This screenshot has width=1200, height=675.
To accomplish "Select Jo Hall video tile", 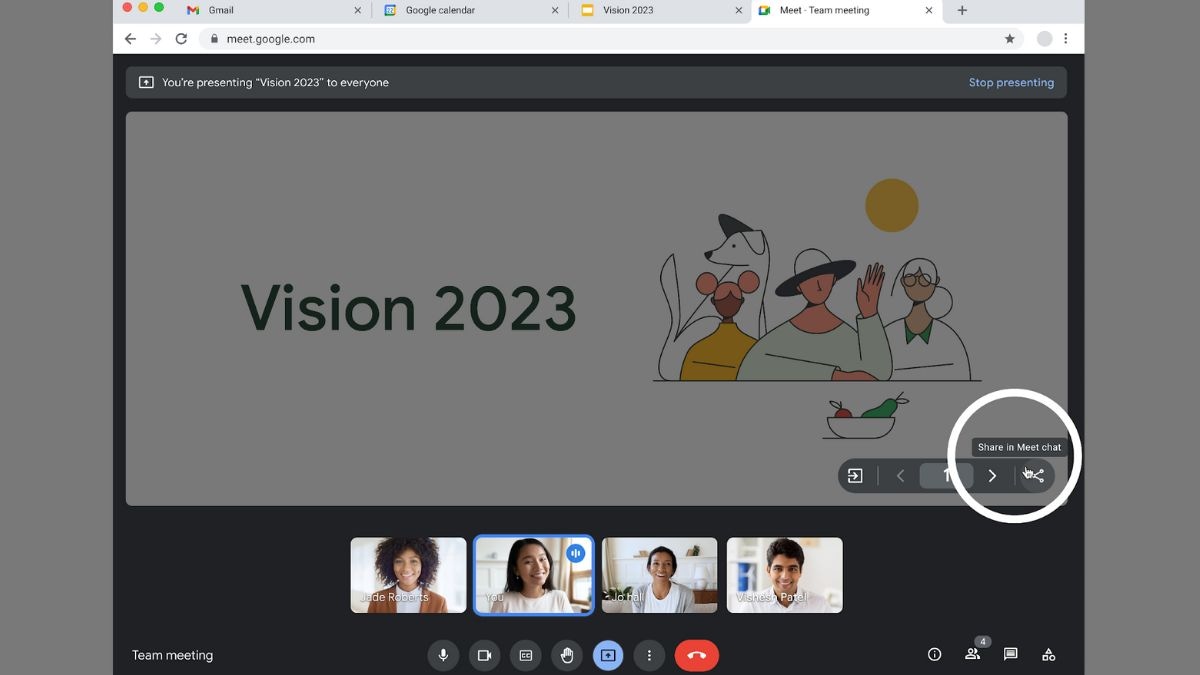I will point(659,575).
